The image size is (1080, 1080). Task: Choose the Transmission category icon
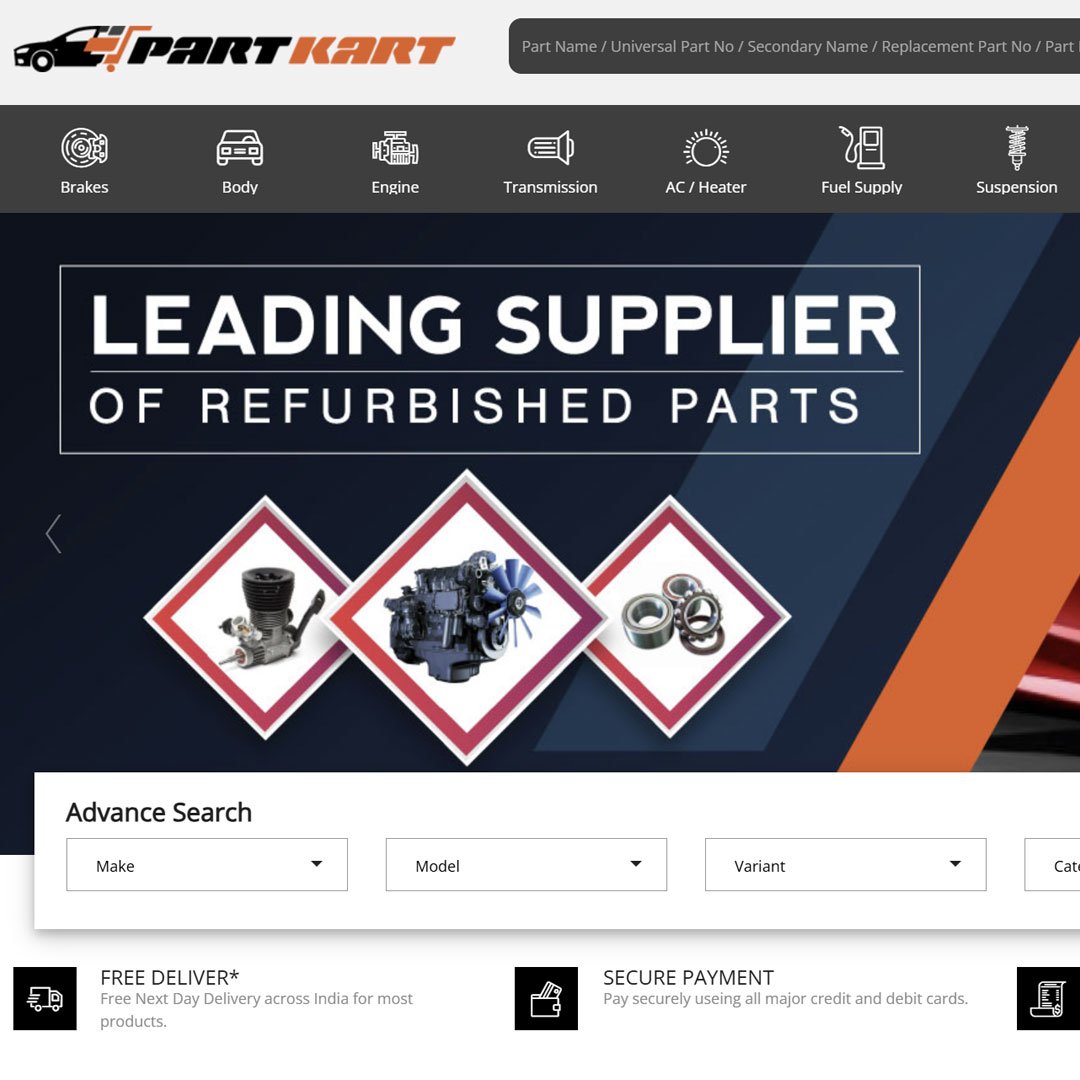[550, 147]
